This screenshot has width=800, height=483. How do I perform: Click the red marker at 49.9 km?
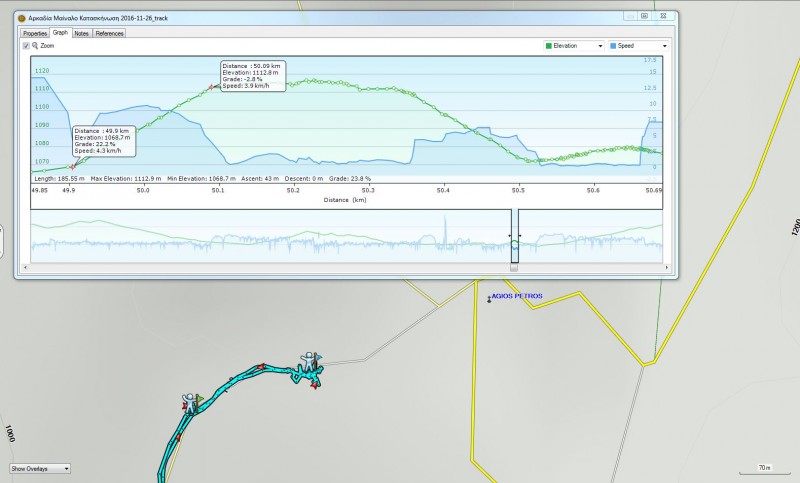tap(72, 167)
